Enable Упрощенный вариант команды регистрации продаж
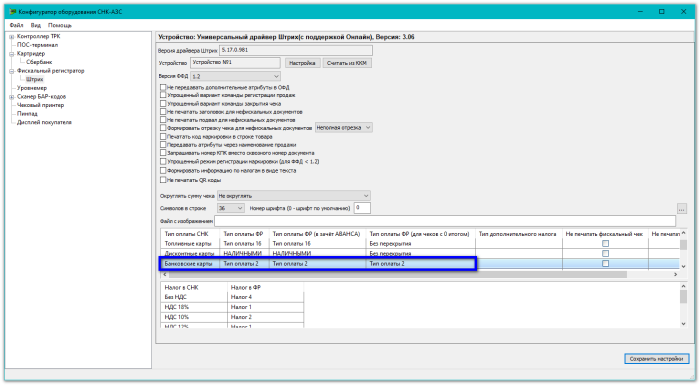700x385 pixels. click(x=163, y=95)
